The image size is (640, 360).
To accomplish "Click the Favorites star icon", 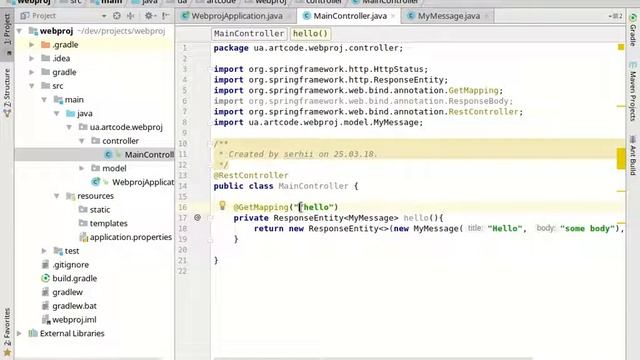I will pyautogui.click(x=7, y=353).
